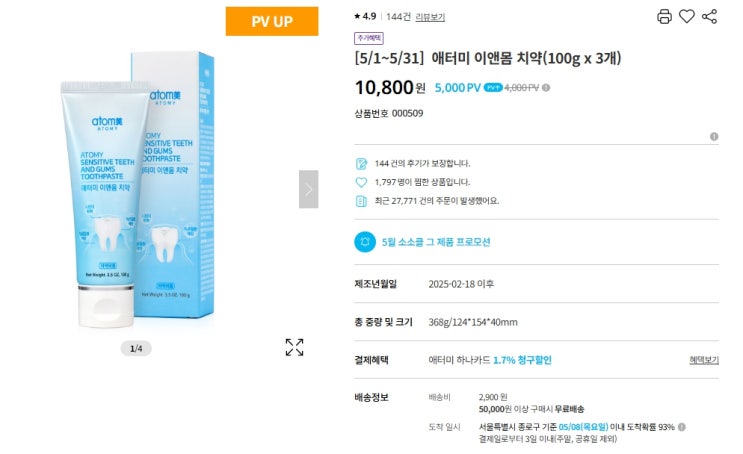The width and height of the screenshot is (743, 454).
Task: Click the recent orders document icon
Action: point(362,201)
